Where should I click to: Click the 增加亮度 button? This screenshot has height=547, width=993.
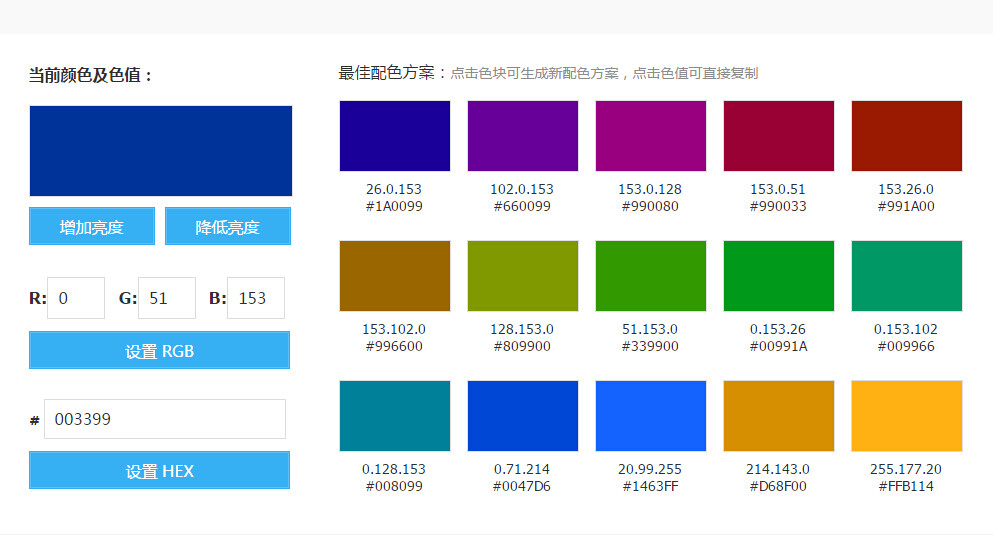(92, 226)
